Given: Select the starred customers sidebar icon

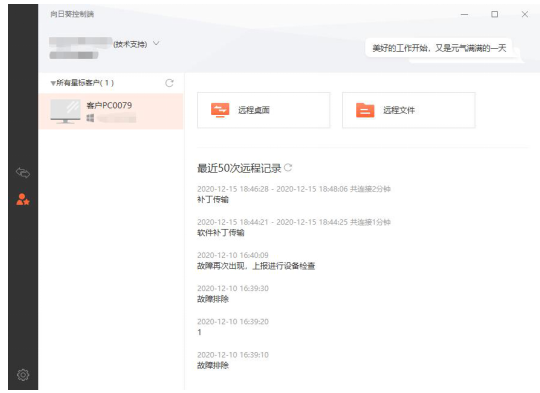Looking at the screenshot, I should [23, 199].
